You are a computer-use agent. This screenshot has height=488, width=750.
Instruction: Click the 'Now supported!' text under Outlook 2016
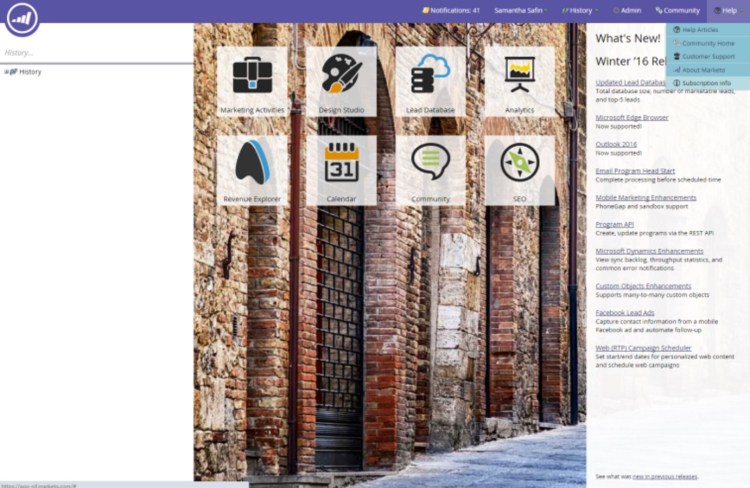[x=618, y=153]
